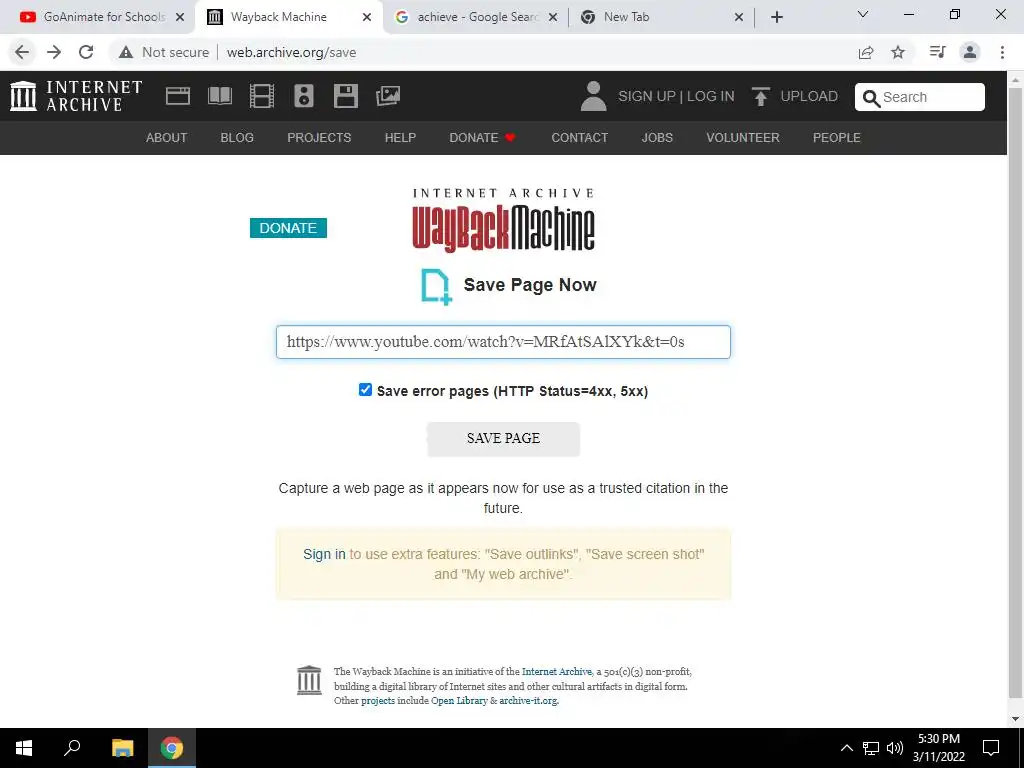Viewport: 1024px width, 768px height.
Task: Open a new tab with plus button
Action: (776, 17)
